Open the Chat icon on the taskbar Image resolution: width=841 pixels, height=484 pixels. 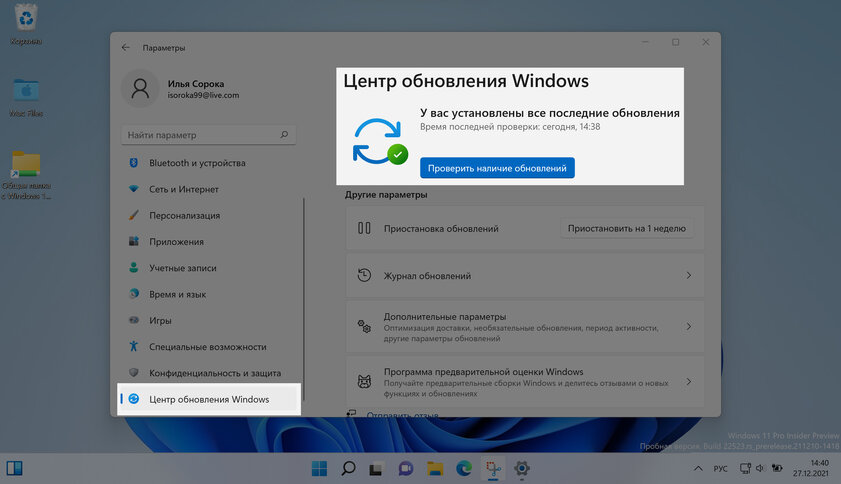406,468
